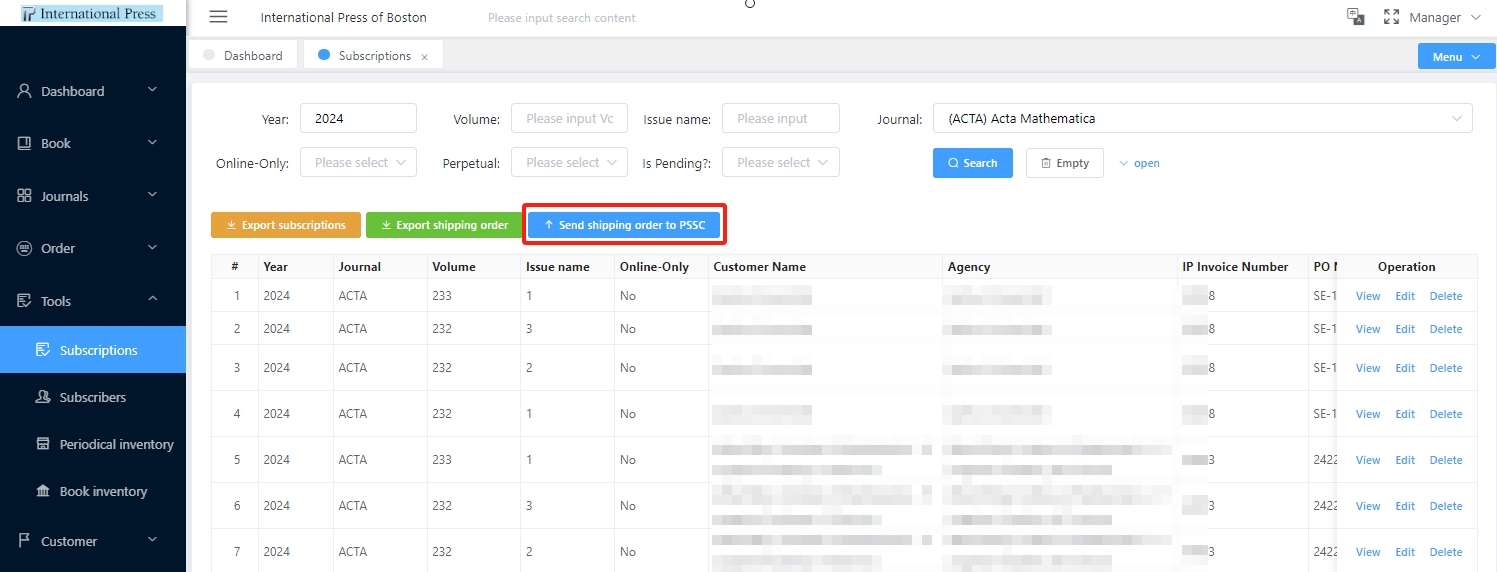Image resolution: width=1497 pixels, height=572 pixels.
Task: Click View link in row 1
Action: (x=1368, y=296)
